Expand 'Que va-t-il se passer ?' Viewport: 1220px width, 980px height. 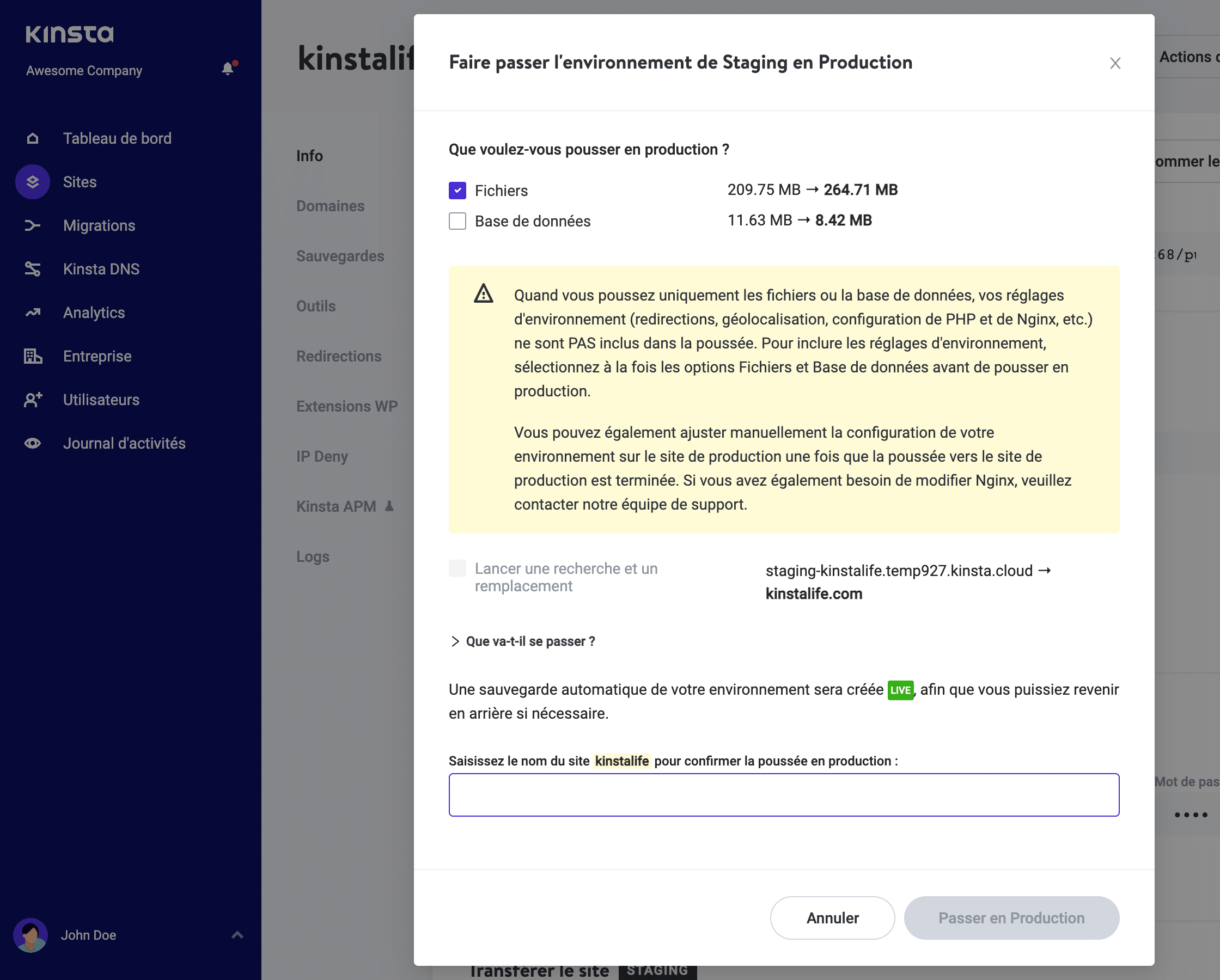tap(522, 641)
